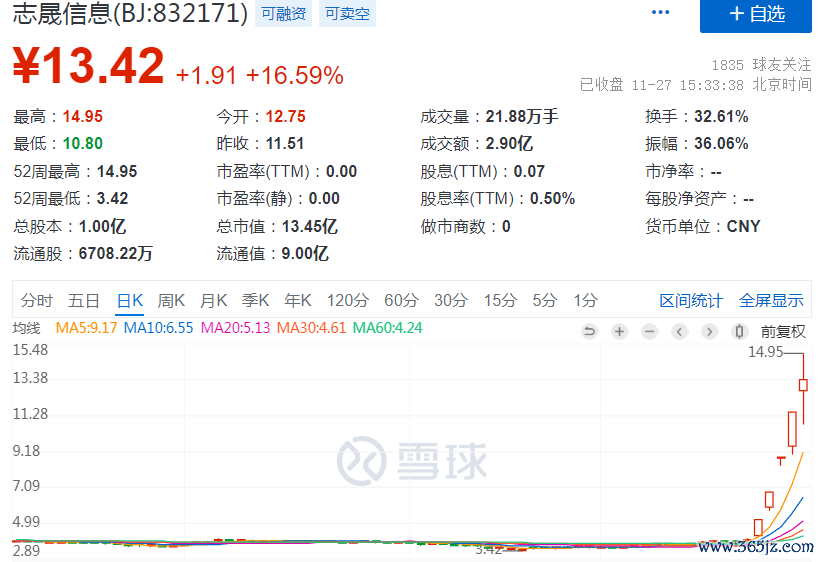Click the 14.95 high marker on chart
This screenshot has width=821, height=562.
765,352
